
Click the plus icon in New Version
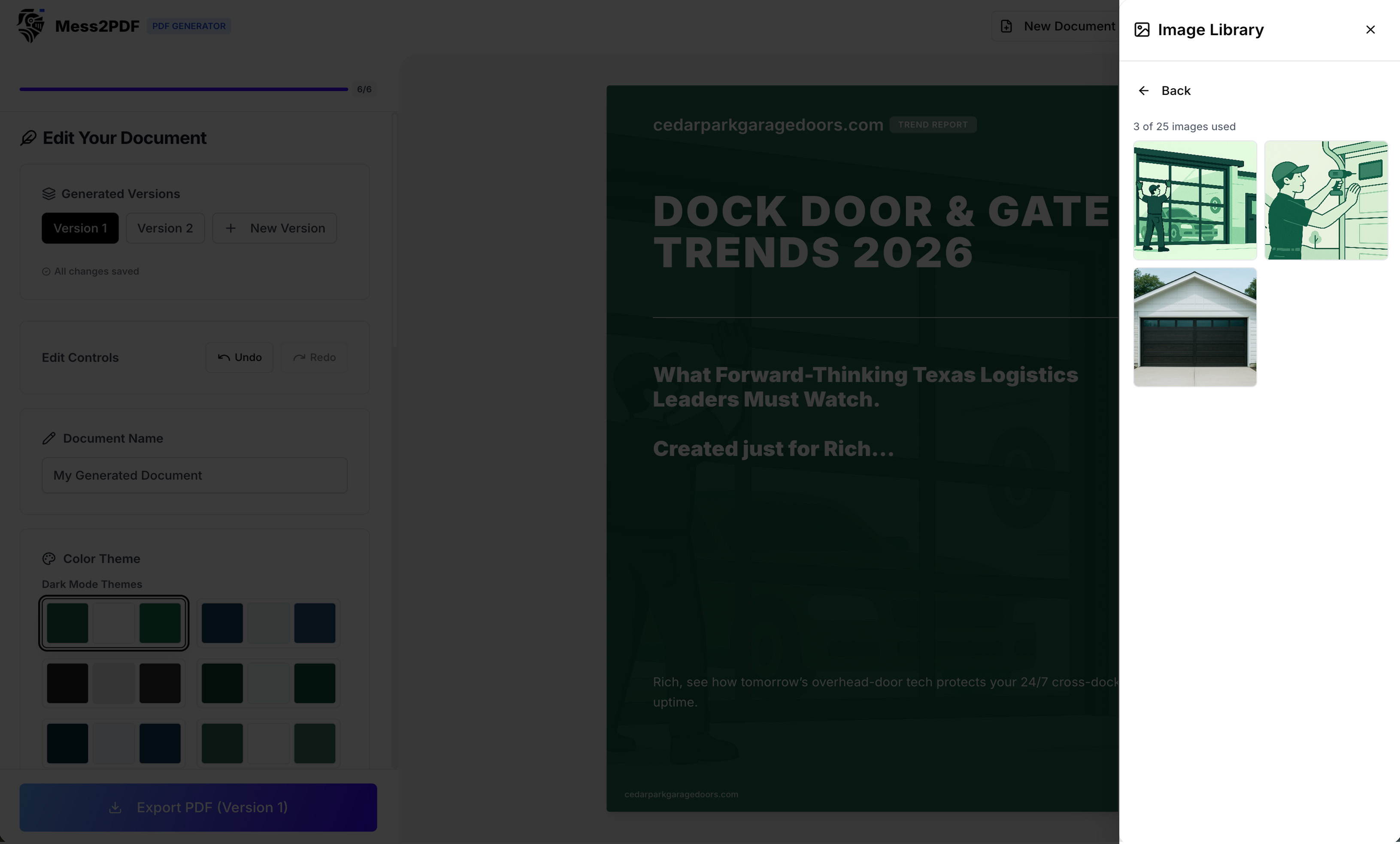[230, 228]
